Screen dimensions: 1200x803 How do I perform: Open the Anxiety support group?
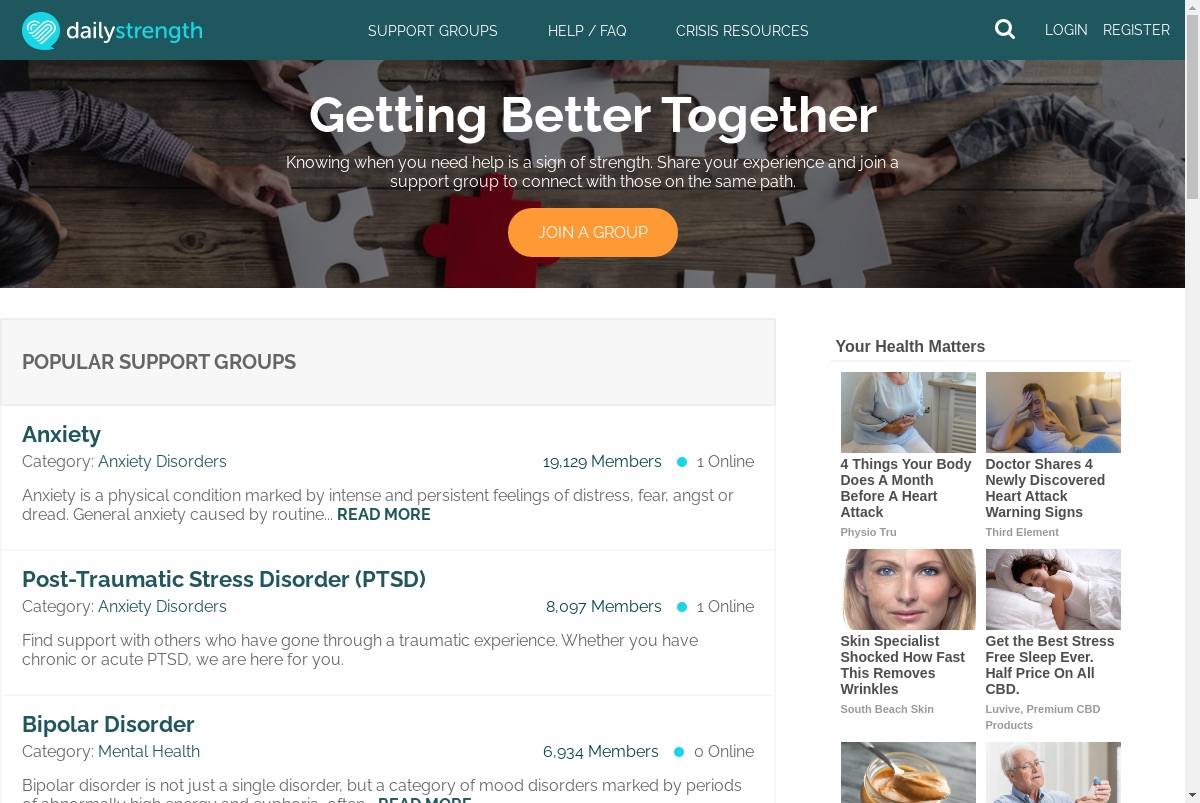tap(61, 434)
